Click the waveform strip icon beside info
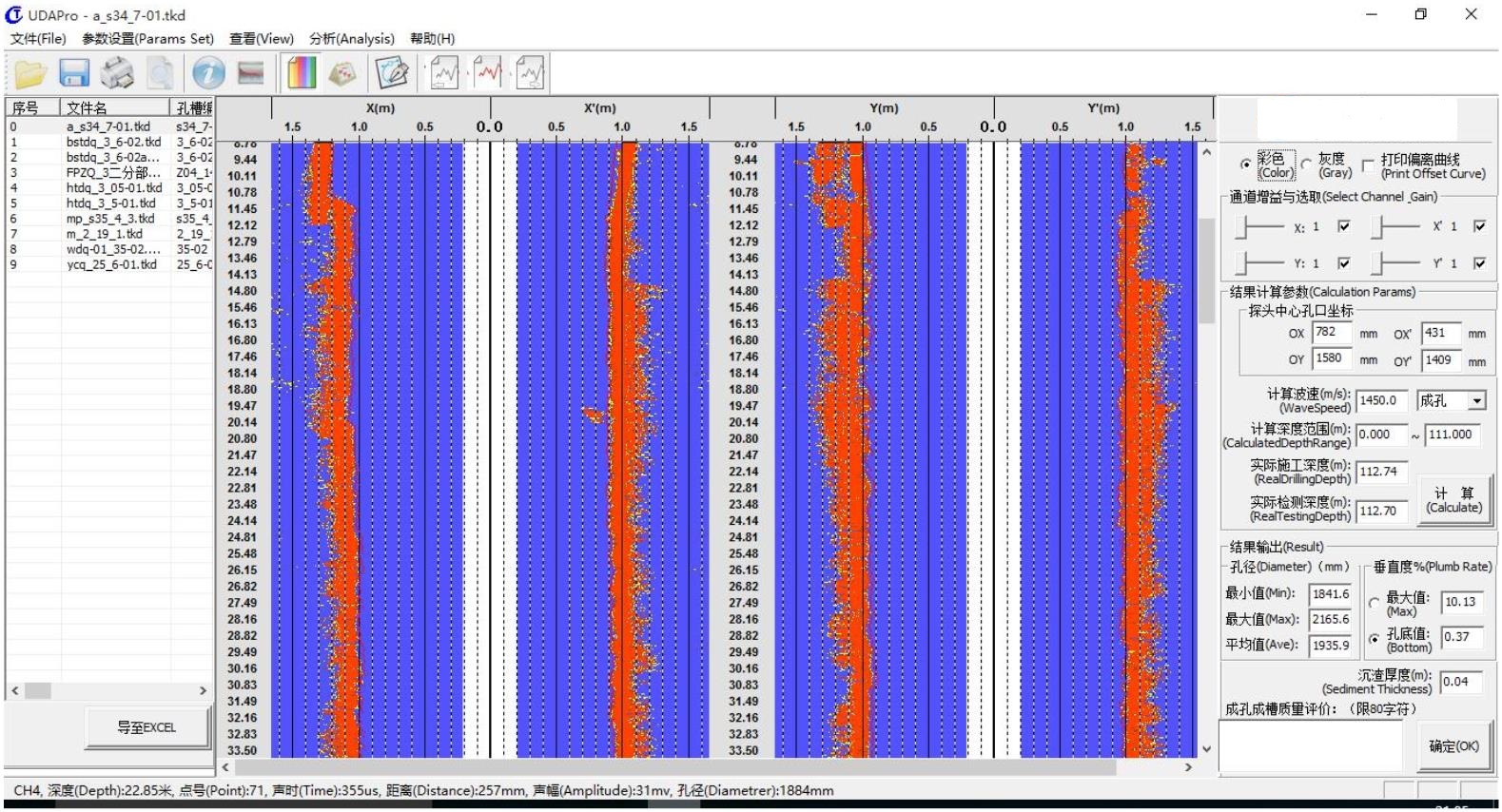 [x=251, y=73]
